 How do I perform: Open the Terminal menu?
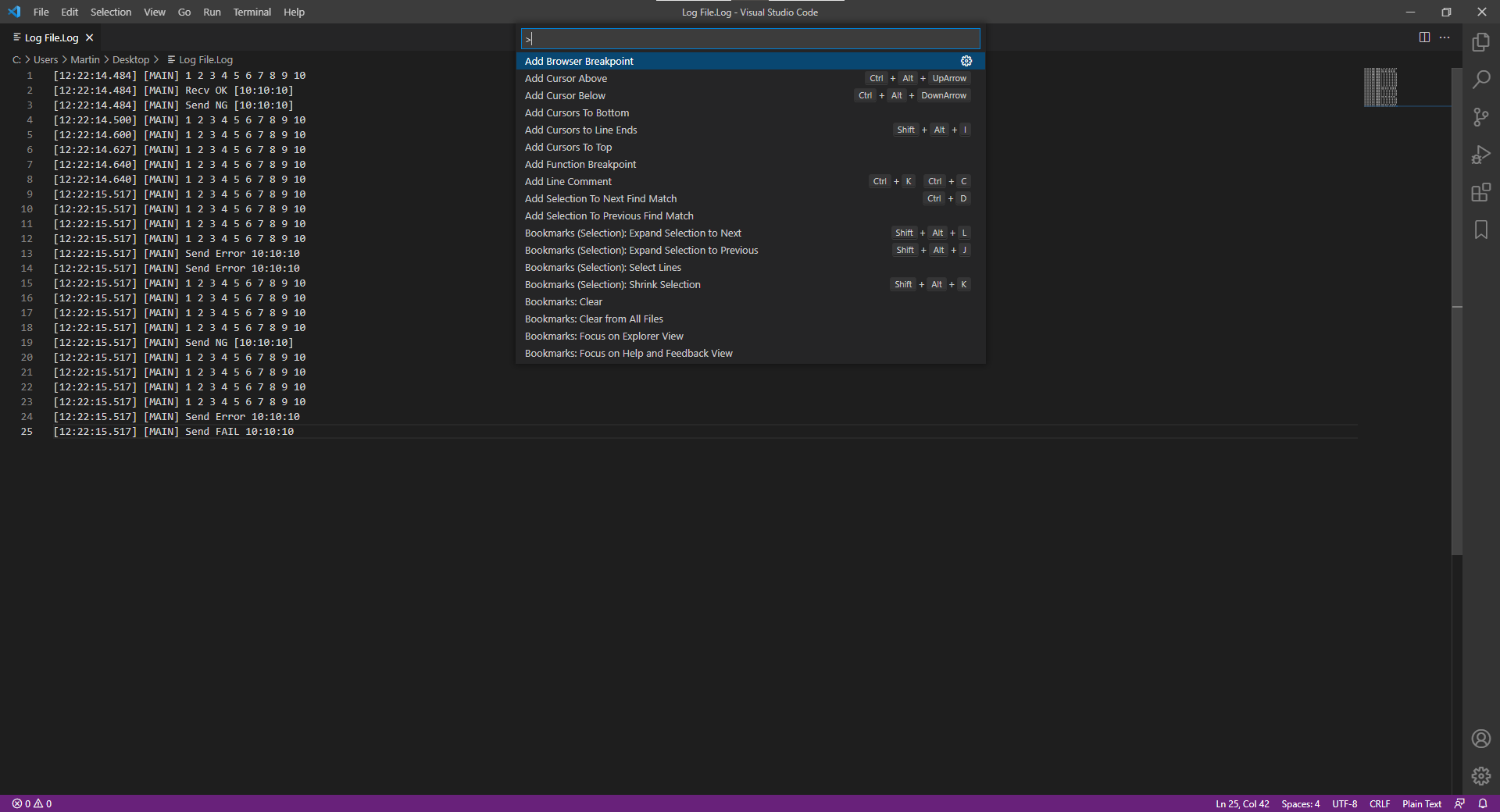(252, 12)
